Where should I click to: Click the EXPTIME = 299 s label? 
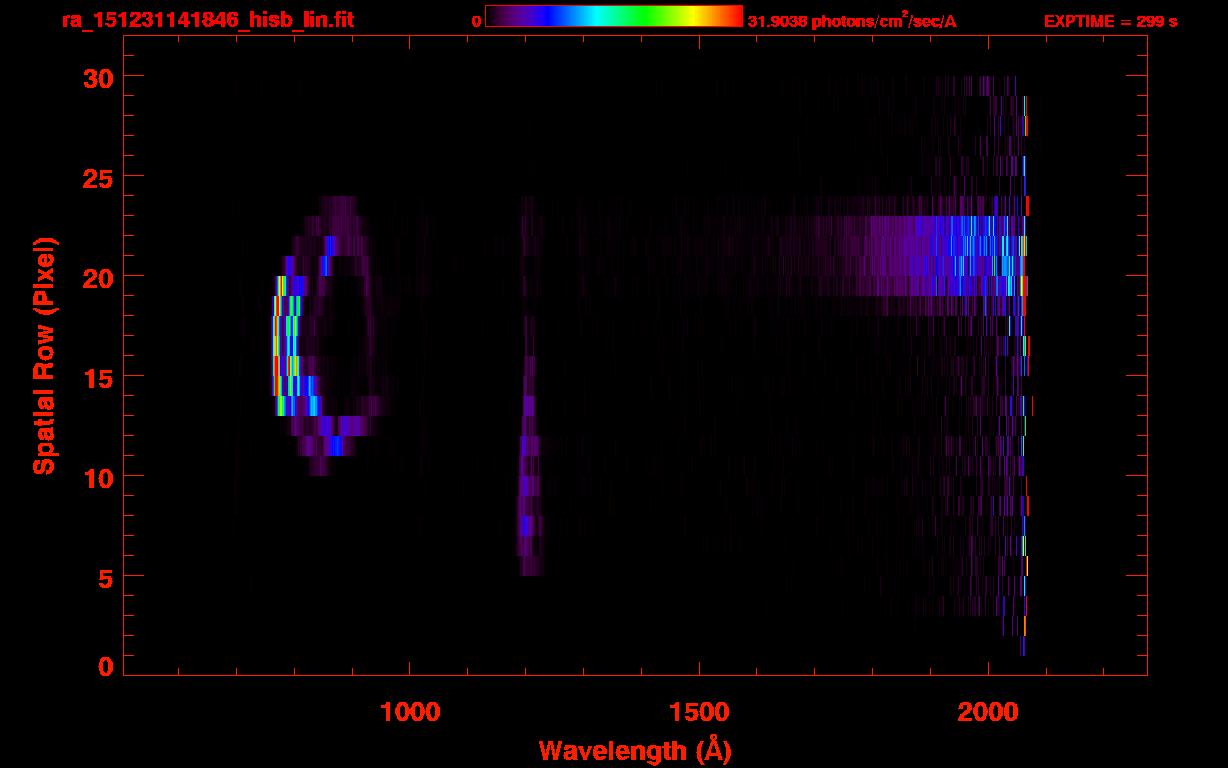click(x=1110, y=21)
